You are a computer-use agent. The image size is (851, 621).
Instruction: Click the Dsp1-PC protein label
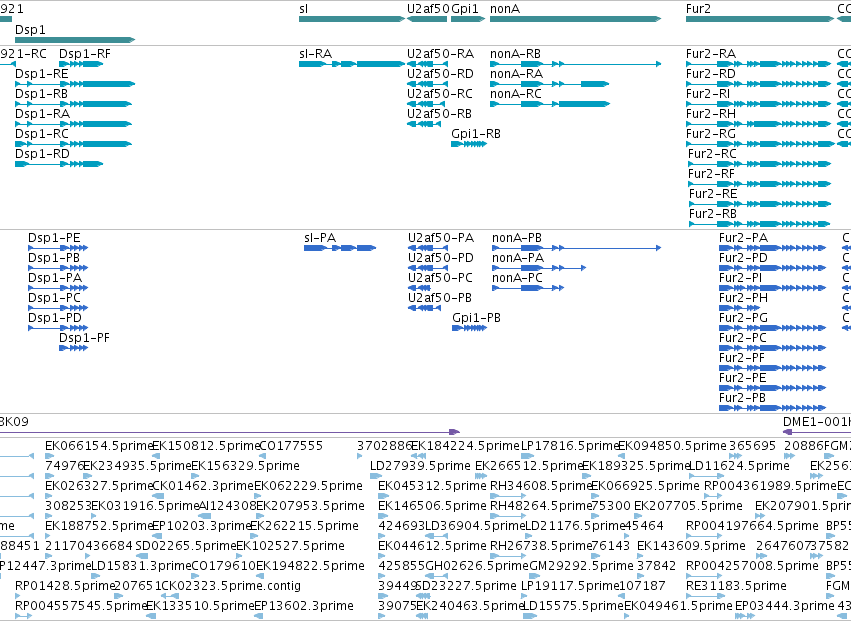[54, 299]
